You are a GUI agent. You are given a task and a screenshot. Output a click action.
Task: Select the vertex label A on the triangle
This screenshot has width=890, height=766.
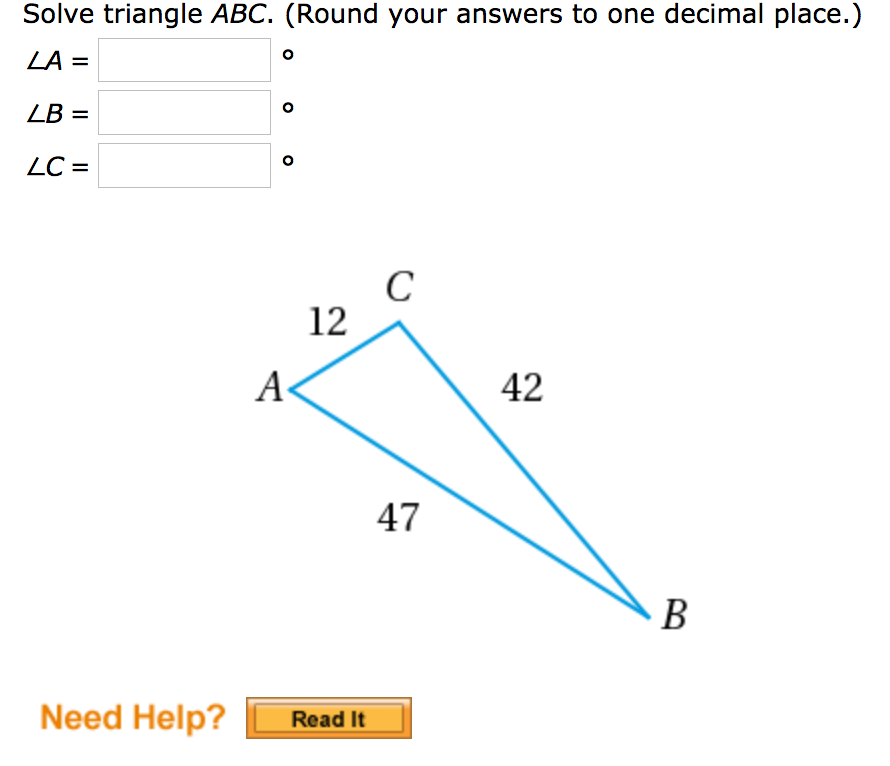(x=268, y=387)
